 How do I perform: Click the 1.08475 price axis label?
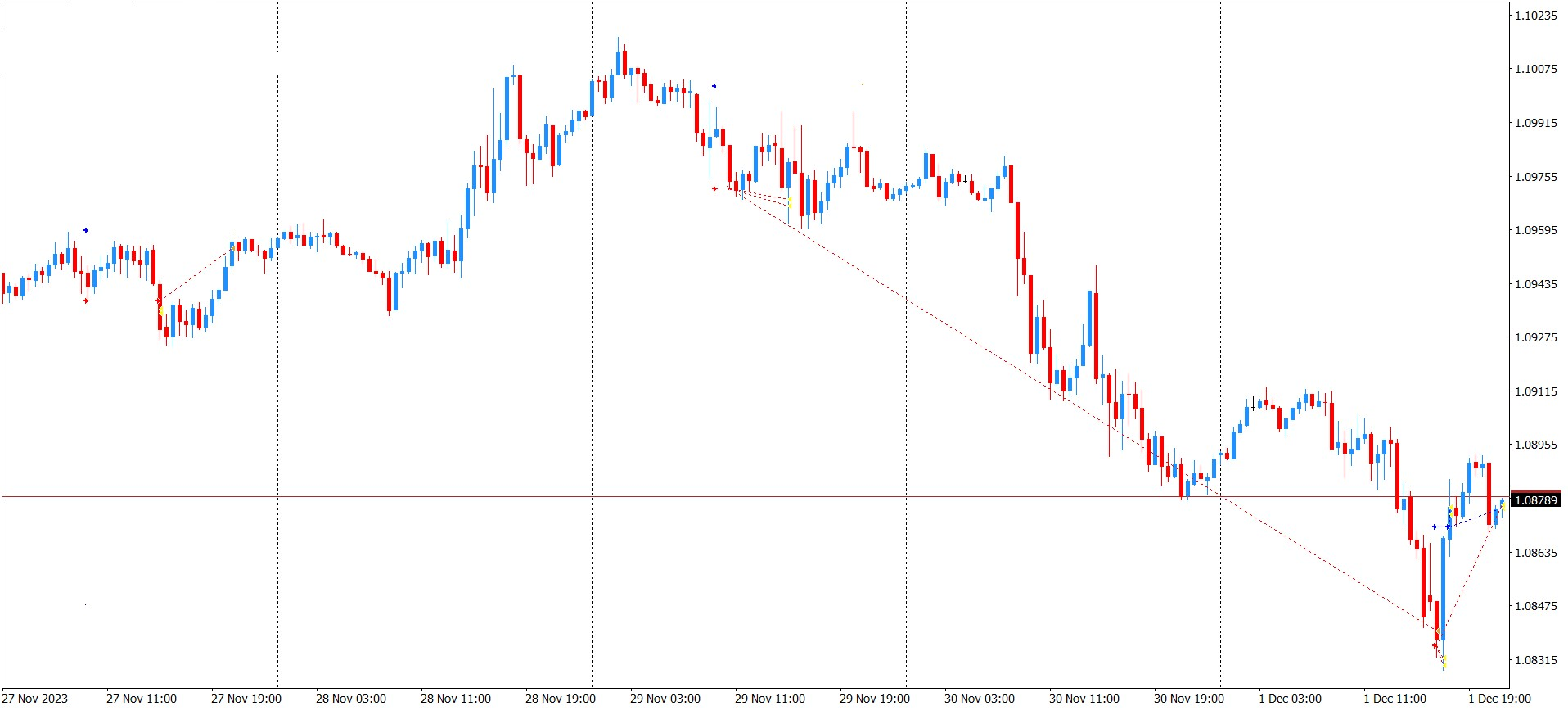tap(1536, 606)
